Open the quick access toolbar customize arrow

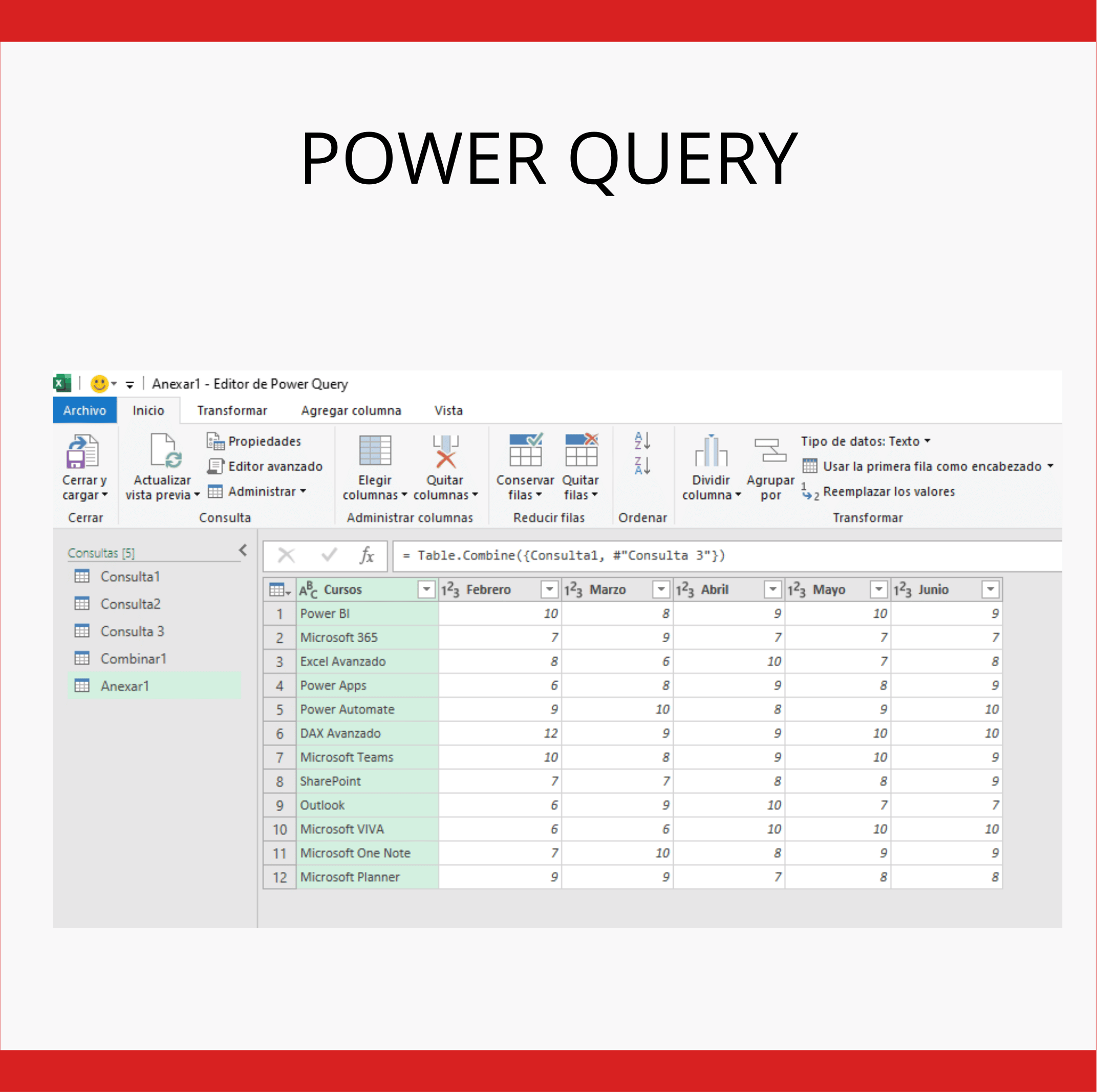[x=130, y=385]
